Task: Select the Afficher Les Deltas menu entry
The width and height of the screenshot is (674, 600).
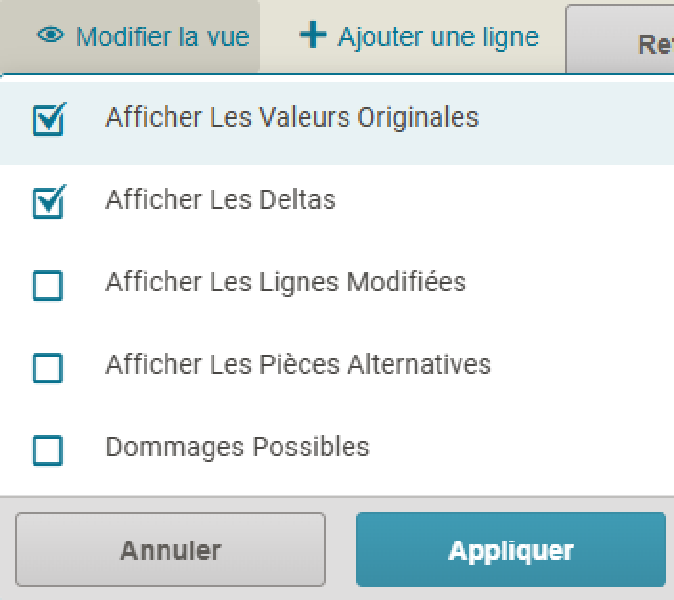Action: [x=220, y=200]
